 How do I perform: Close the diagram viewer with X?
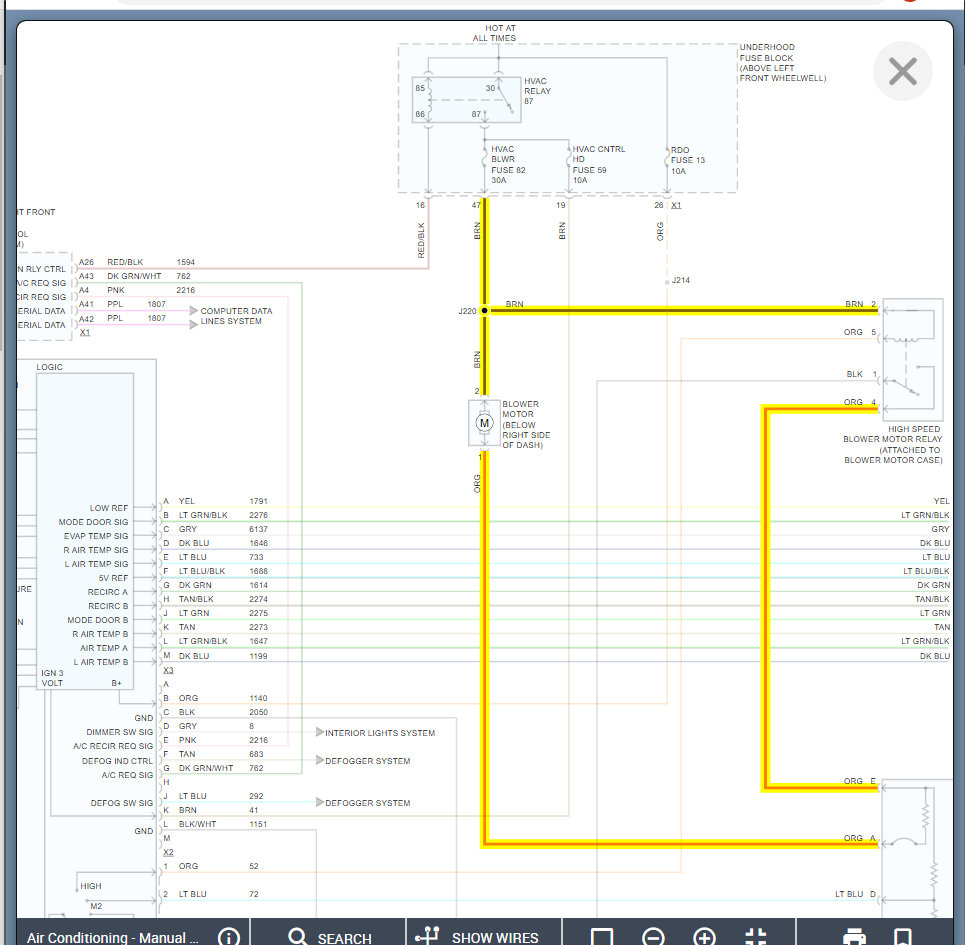click(902, 72)
